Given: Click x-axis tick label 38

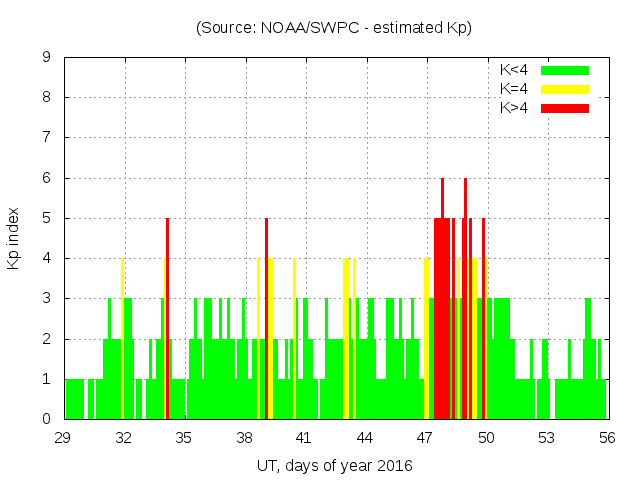Looking at the screenshot, I should pos(245,438).
